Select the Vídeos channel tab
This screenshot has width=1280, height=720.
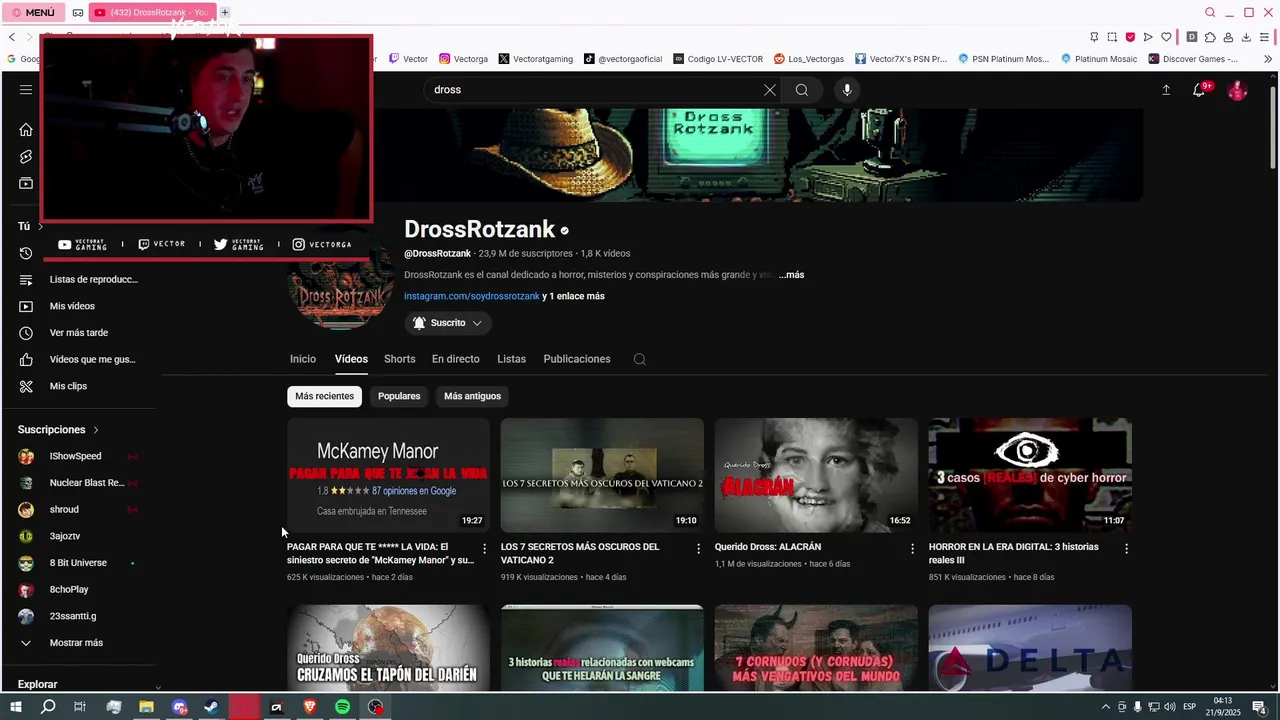coord(351,359)
